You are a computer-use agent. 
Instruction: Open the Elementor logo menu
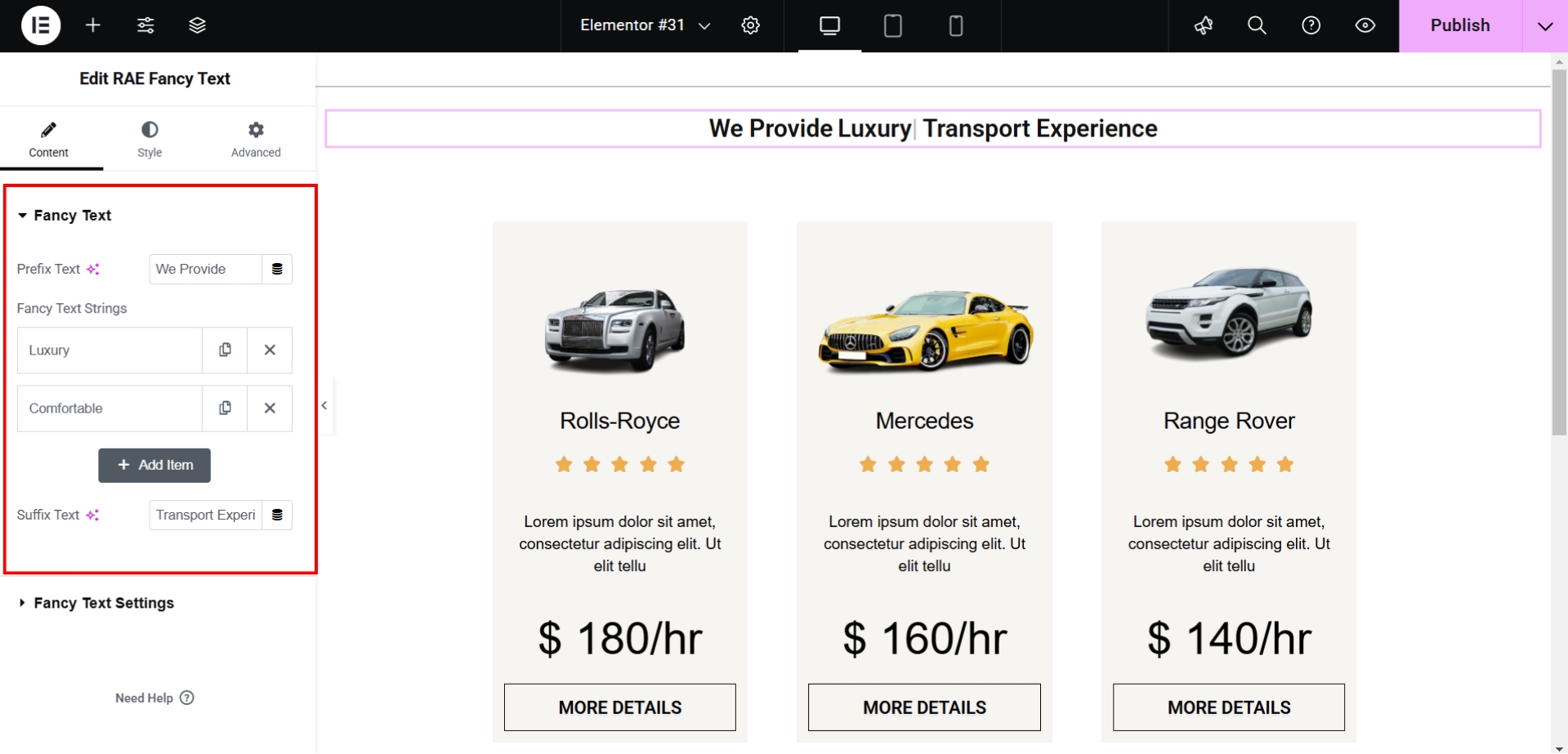[x=40, y=25]
